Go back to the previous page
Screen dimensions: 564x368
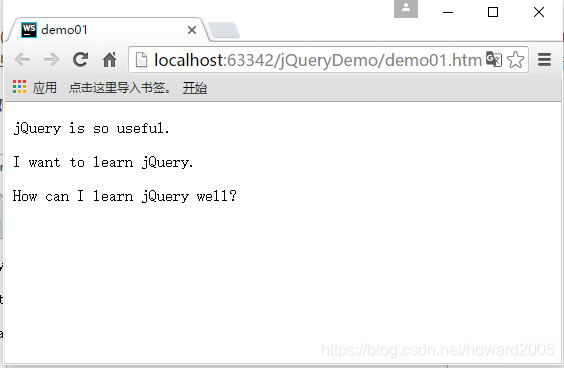coord(22,59)
